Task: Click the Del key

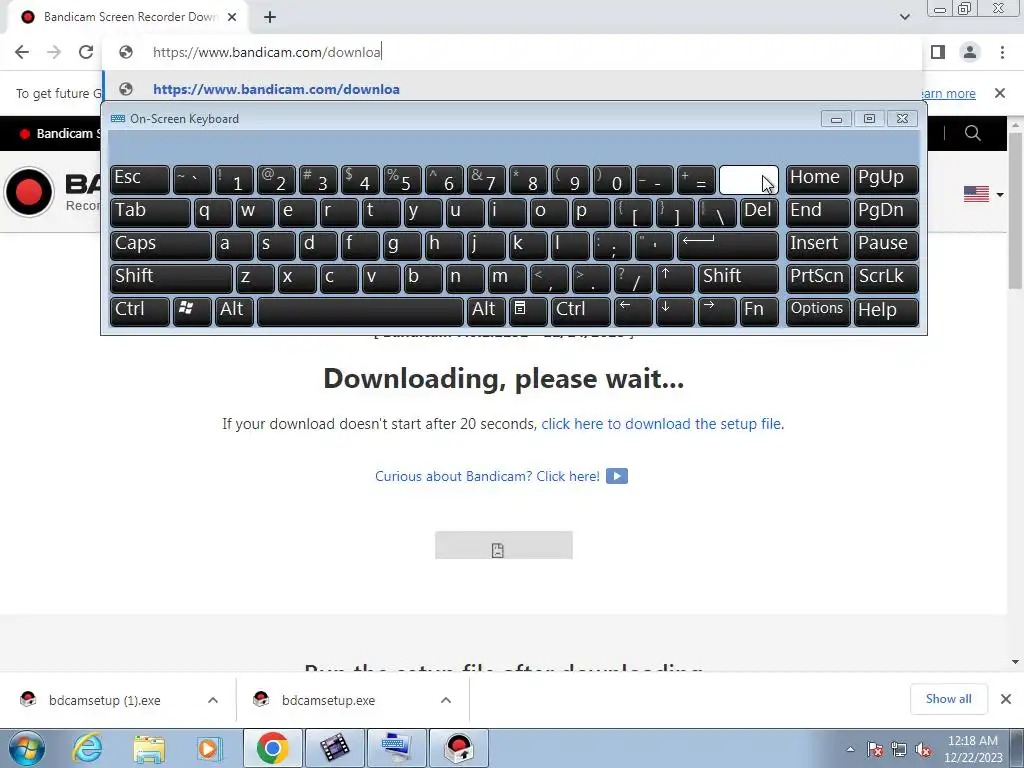Action: pos(759,212)
